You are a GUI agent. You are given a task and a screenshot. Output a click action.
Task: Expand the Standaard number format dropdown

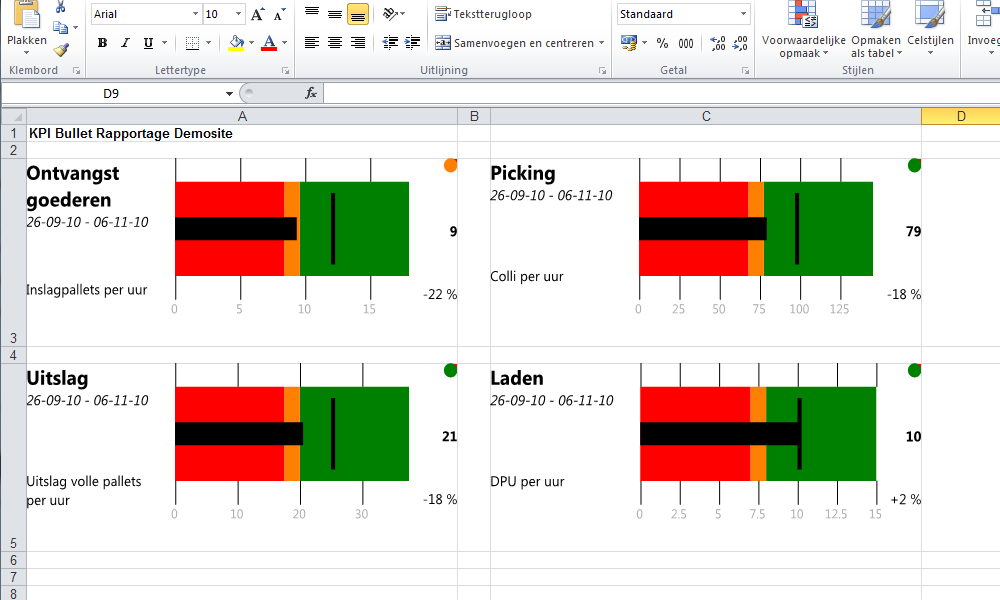743,14
